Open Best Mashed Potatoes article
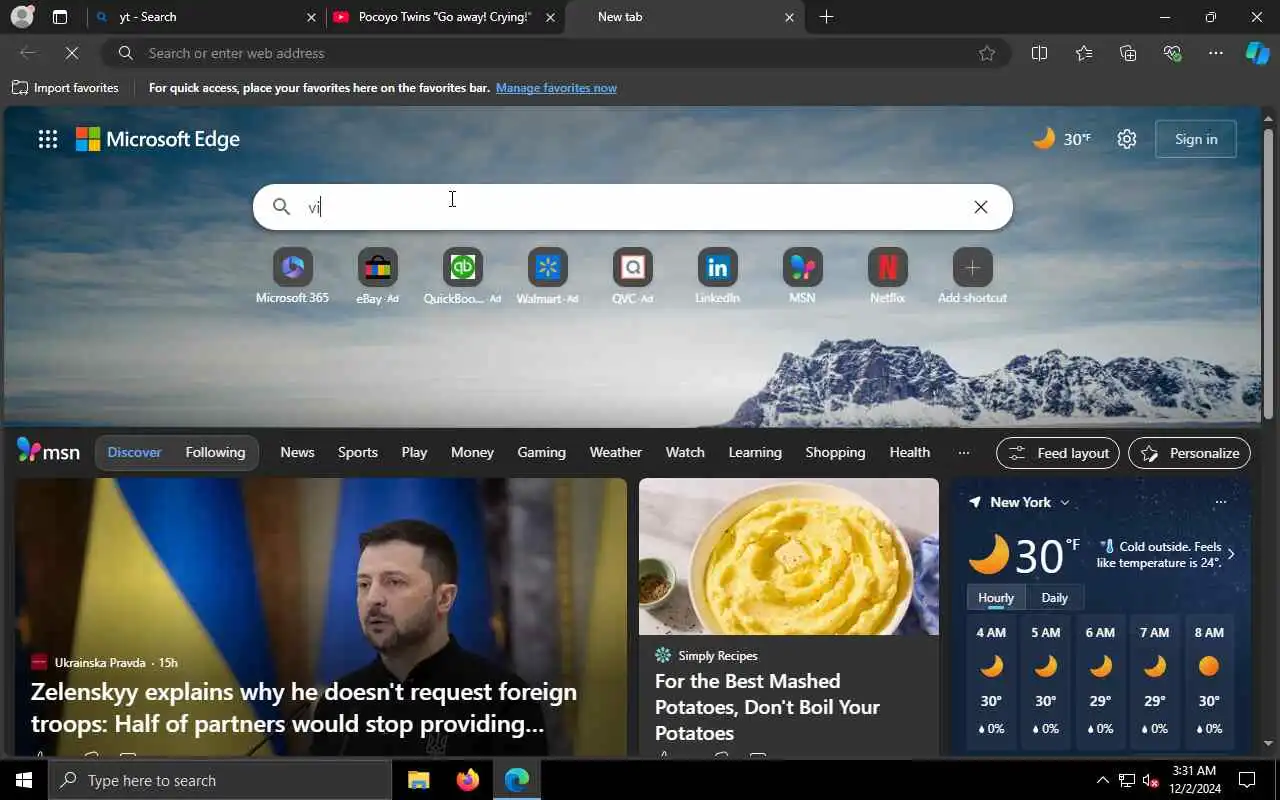Screen dimensions: 1280x800 [767, 707]
